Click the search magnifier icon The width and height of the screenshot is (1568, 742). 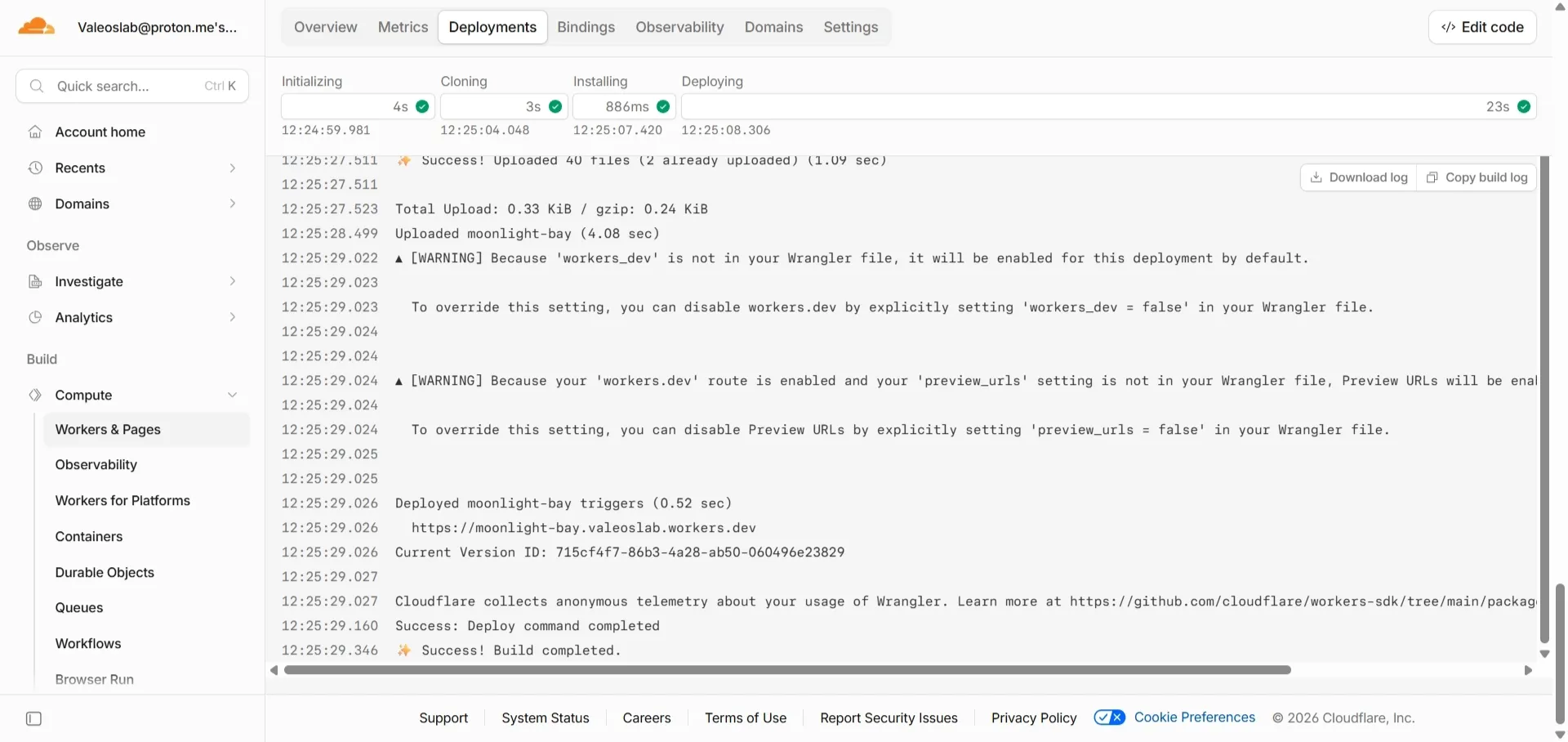(x=36, y=86)
